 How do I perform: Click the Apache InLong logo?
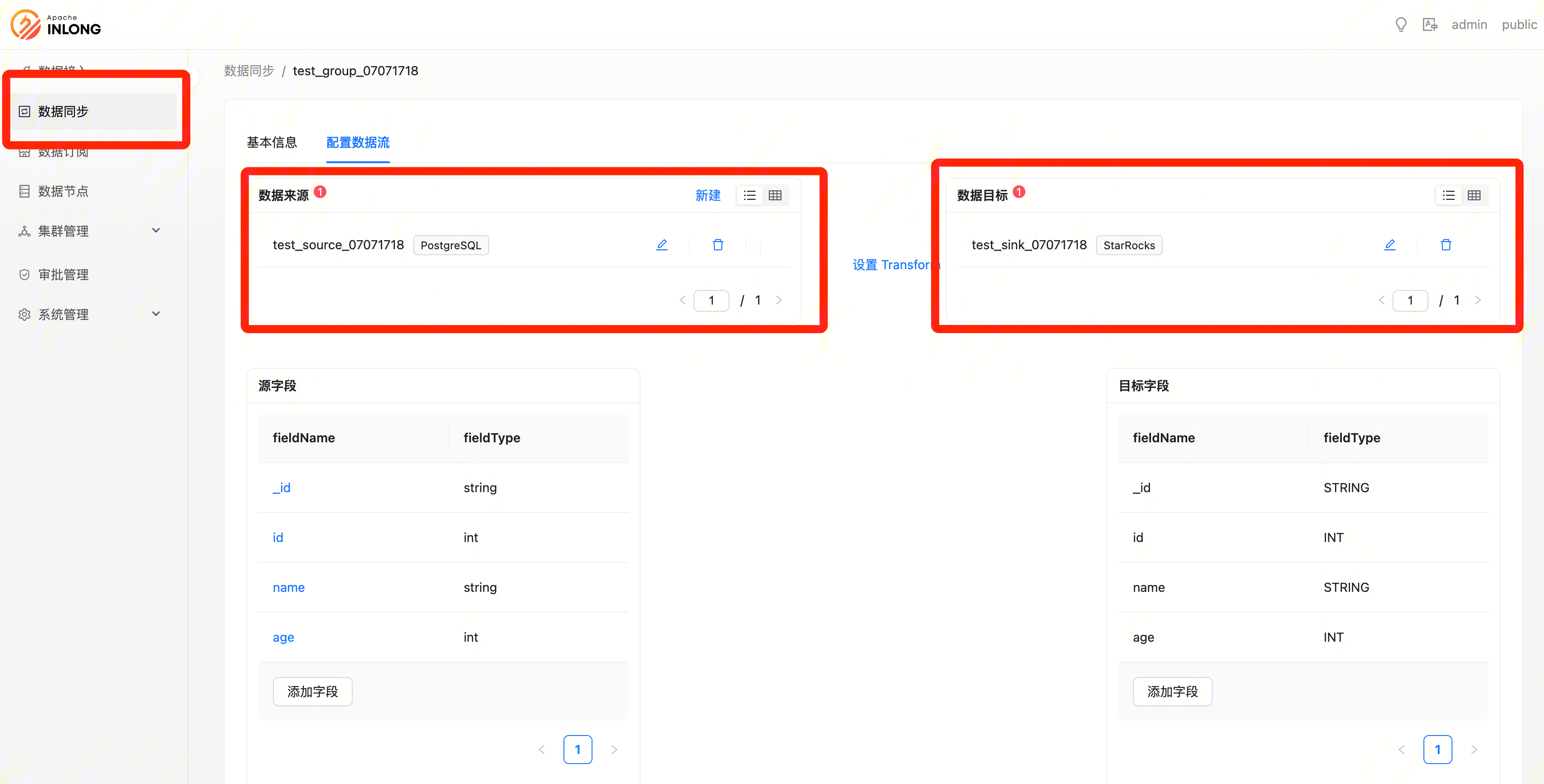coord(56,24)
